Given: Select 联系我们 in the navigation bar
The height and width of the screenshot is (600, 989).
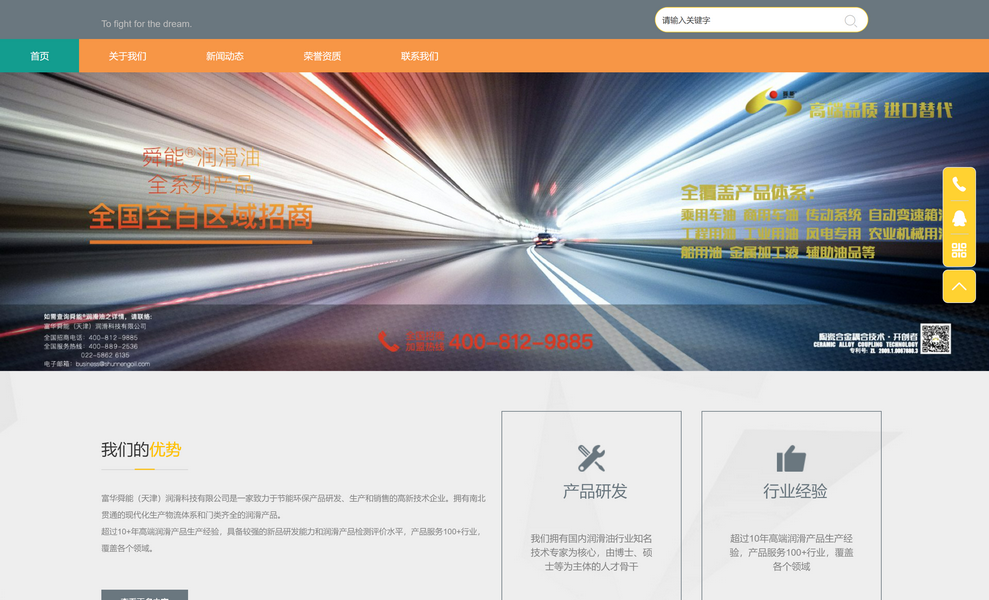Looking at the screenshot, I should [420, 56].
